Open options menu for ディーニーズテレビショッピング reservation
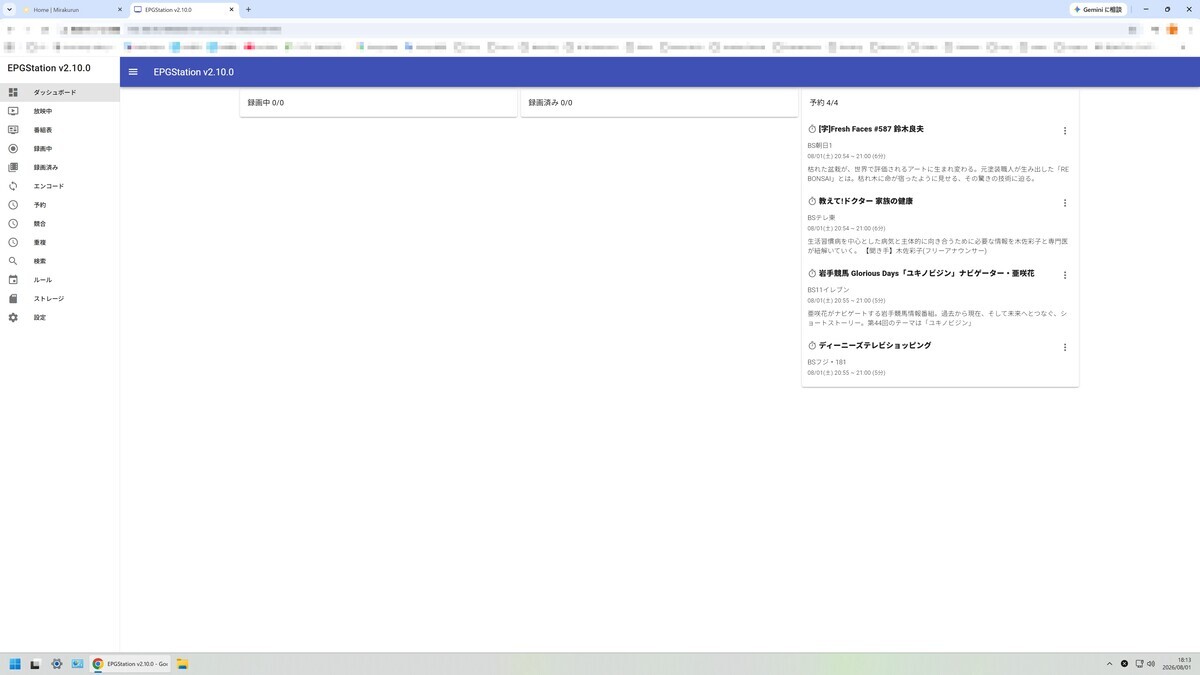The height and width of the screenshot is (675, 1200). pos(1065,347)
